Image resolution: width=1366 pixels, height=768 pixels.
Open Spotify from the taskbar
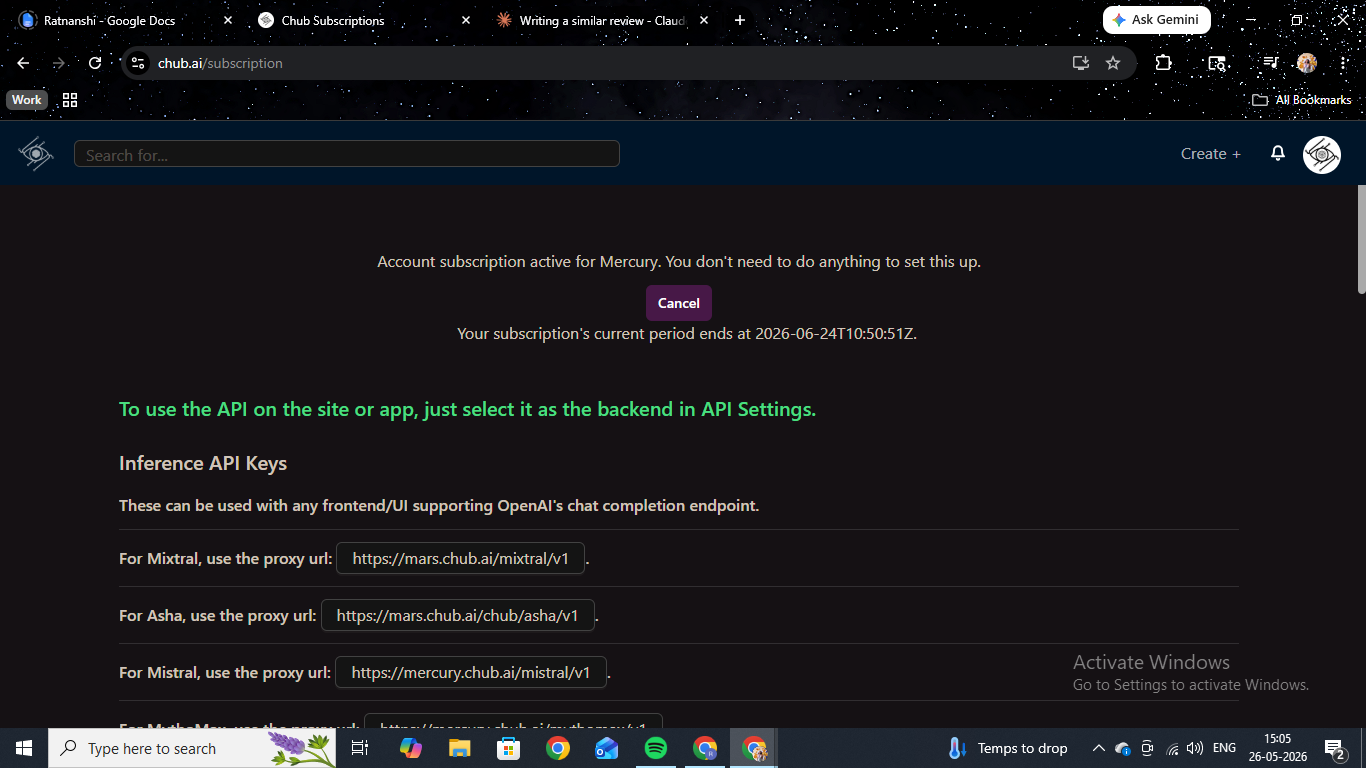pos(656,748)
